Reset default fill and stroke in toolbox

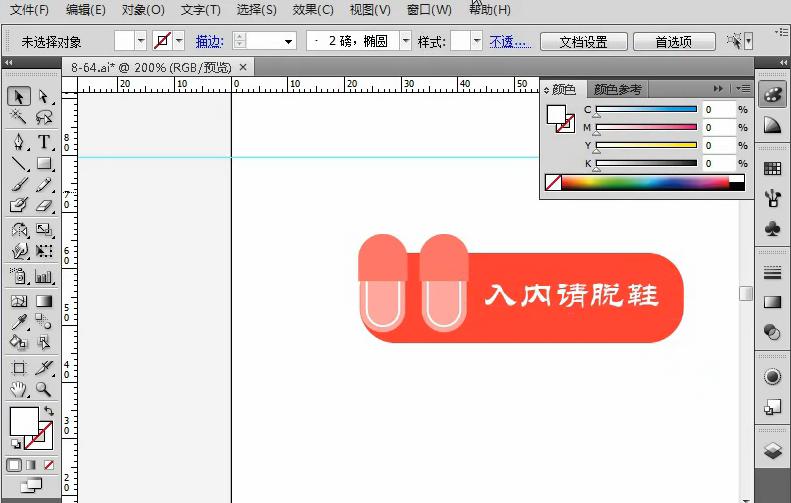16,443
